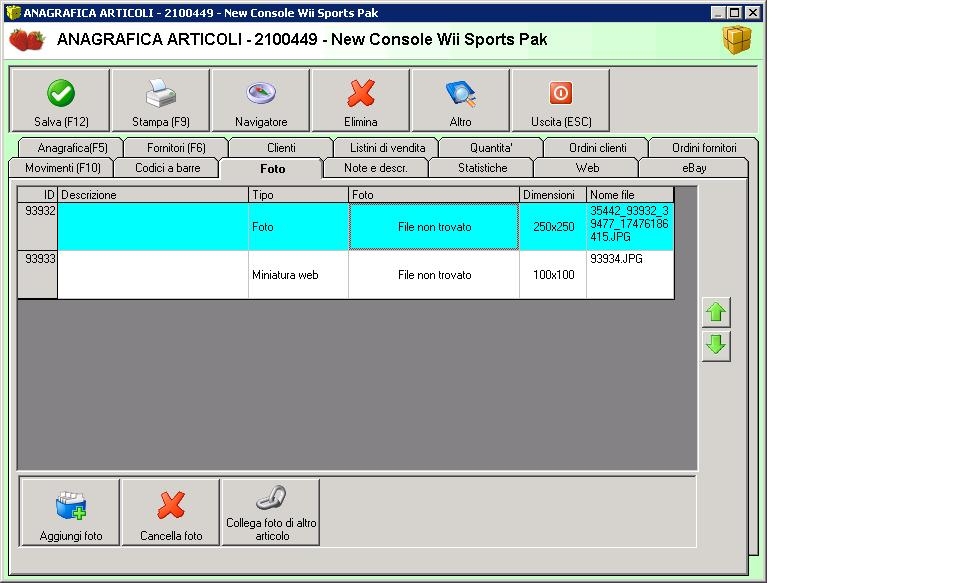Select the Quantita' tab
Image resolution: width=960 pixels, height=583 pixels.
coord(491,148)
